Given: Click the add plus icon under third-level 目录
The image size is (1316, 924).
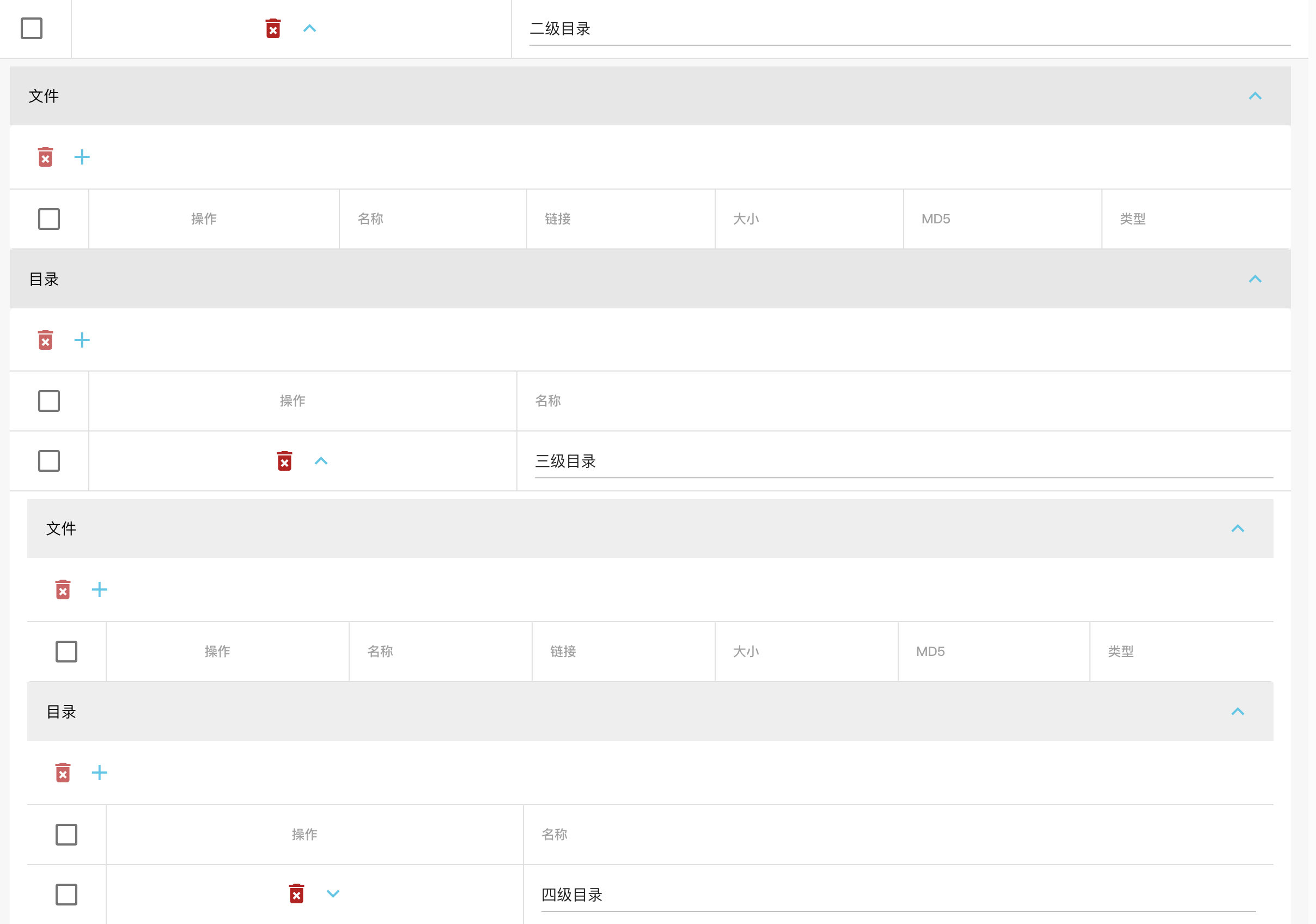Looking at the screenshot, I should (100, 773).
